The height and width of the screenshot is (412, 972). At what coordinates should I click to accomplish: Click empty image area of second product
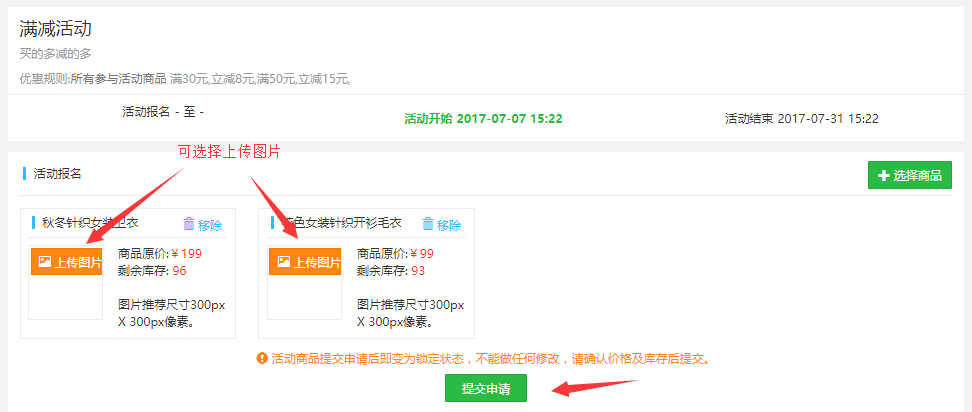click(x=305, y=296)
